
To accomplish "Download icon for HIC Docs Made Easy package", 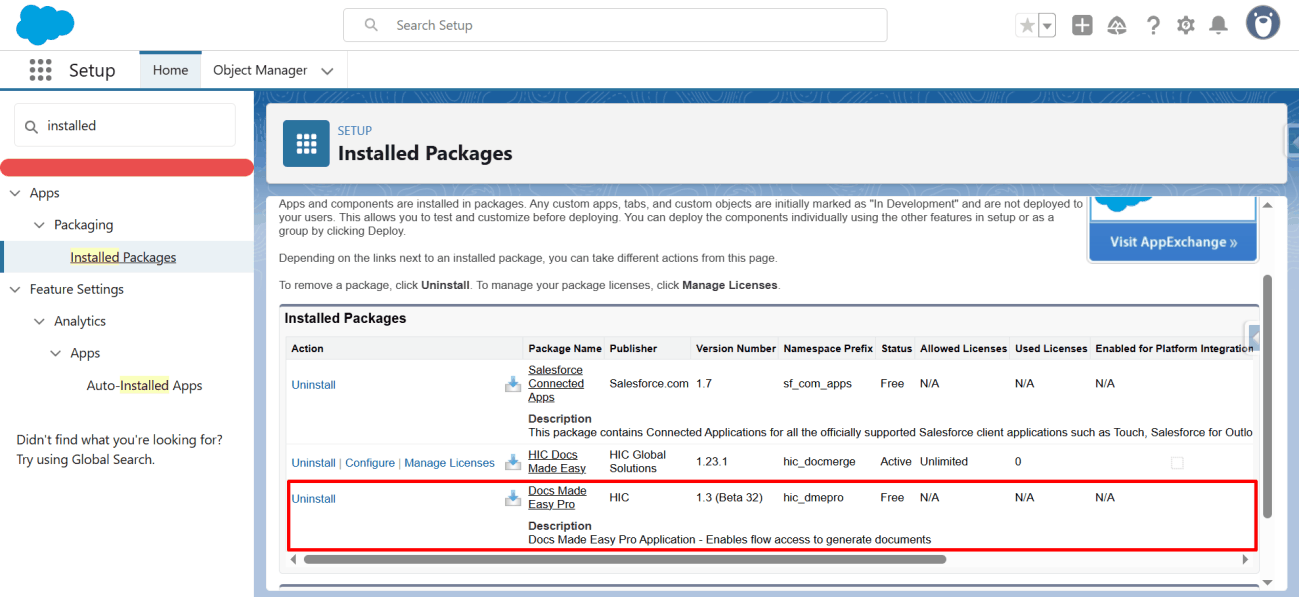I will click(x=513, y=462).
